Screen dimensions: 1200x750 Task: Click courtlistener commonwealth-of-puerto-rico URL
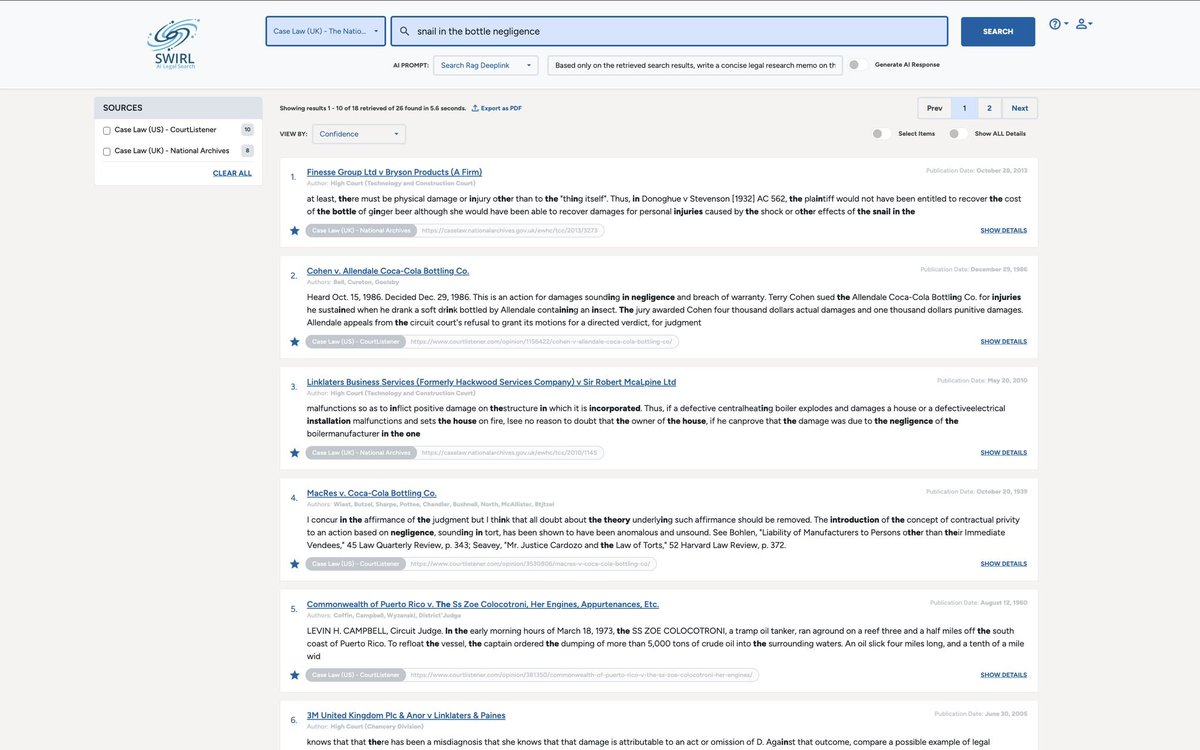[x=581, y=674]
